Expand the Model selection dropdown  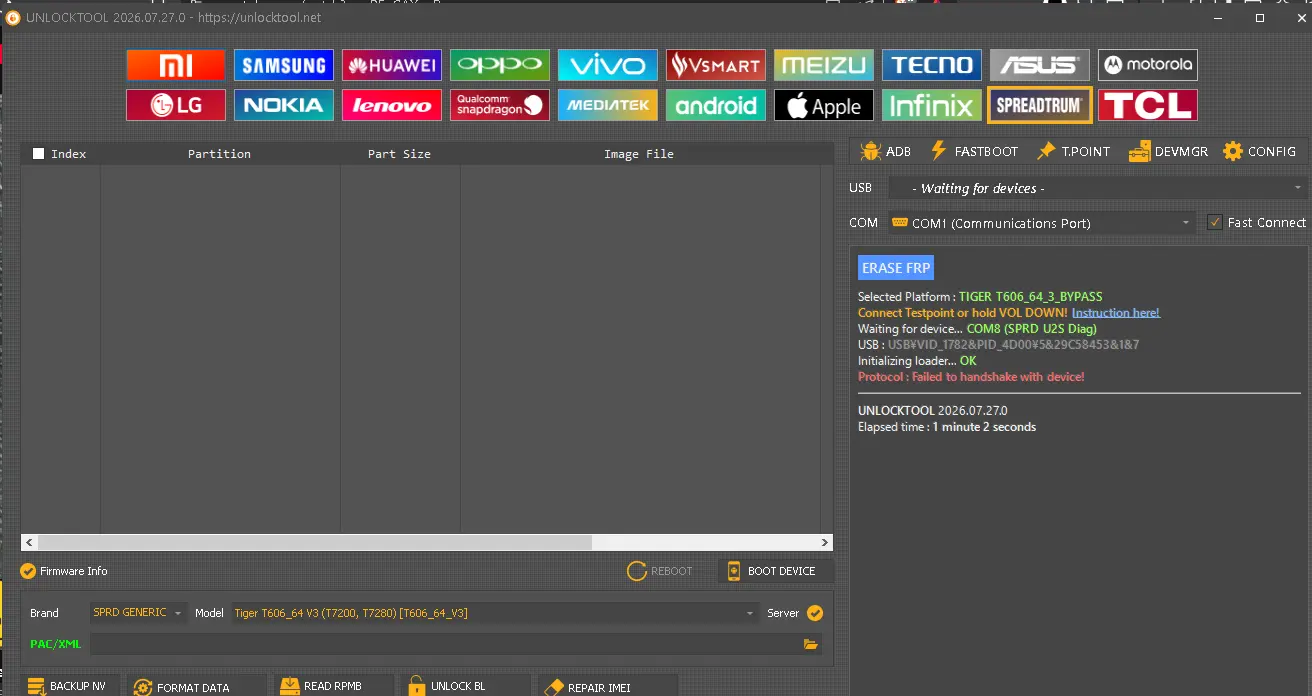tap(494, 613)
